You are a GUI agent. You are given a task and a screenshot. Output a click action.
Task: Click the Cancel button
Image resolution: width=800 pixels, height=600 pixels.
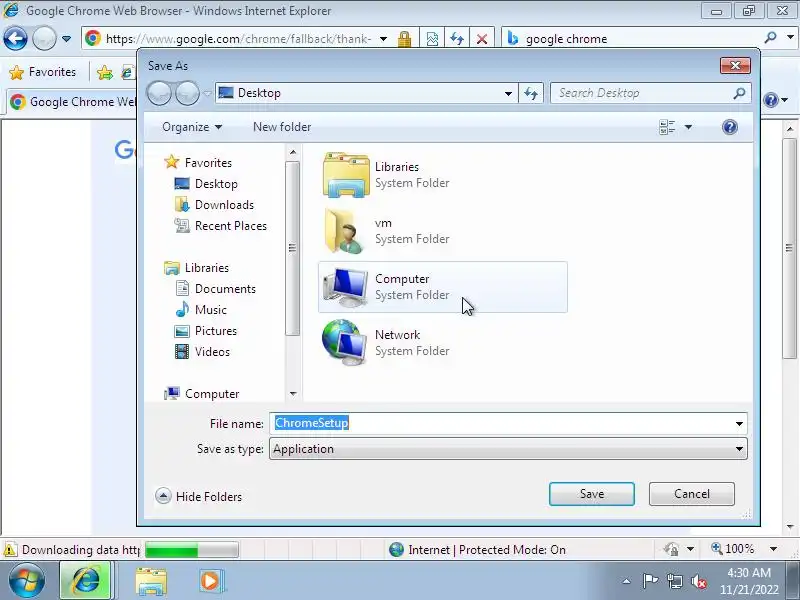[692, 494]
